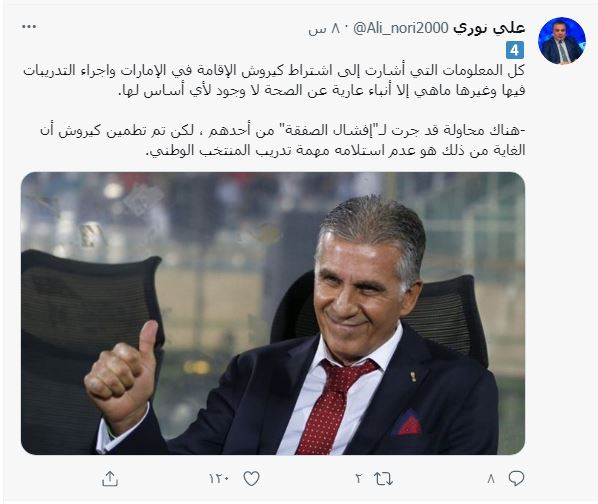Image resolution: width=598 pixels, height=504 pixels.
Task: Click the first tweet paragraph starting كل المعلومات
Action: (x=274, y=81)
